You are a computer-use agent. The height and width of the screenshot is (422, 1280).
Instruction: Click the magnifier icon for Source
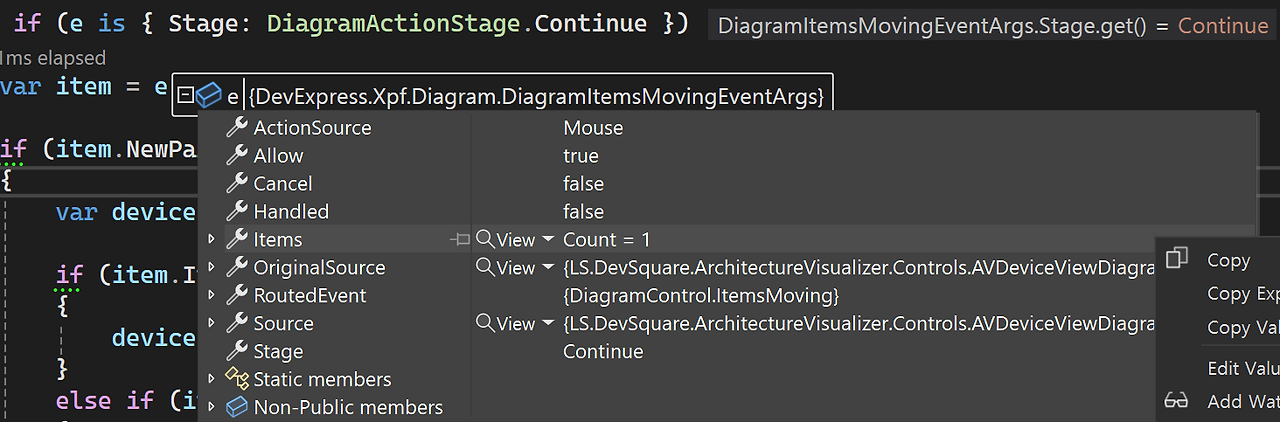pos(485,323)
